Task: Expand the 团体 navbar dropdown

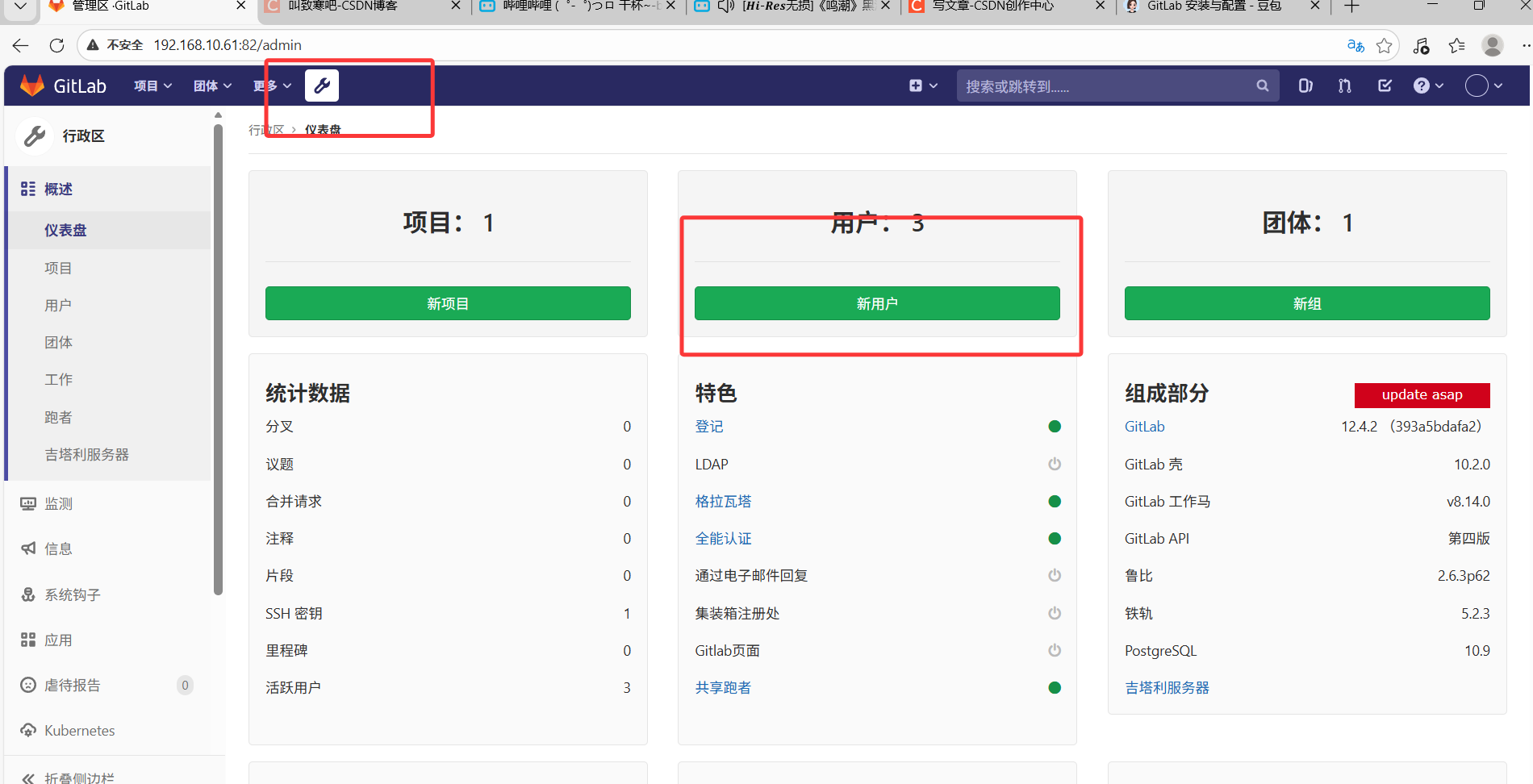Action: tap(212, 85)
